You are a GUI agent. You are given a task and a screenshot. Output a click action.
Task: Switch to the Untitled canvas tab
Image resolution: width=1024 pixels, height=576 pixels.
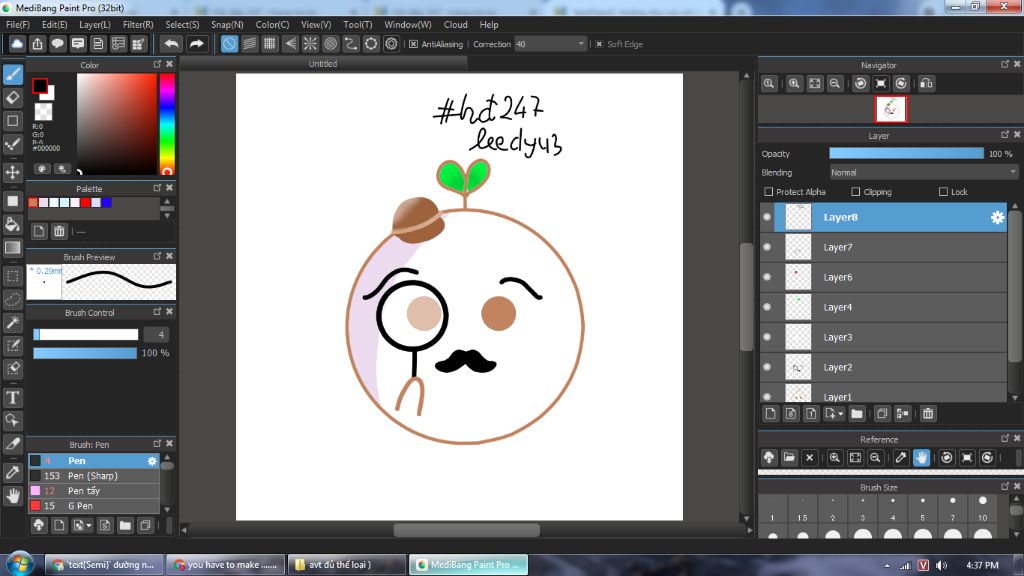pos(323,64)
